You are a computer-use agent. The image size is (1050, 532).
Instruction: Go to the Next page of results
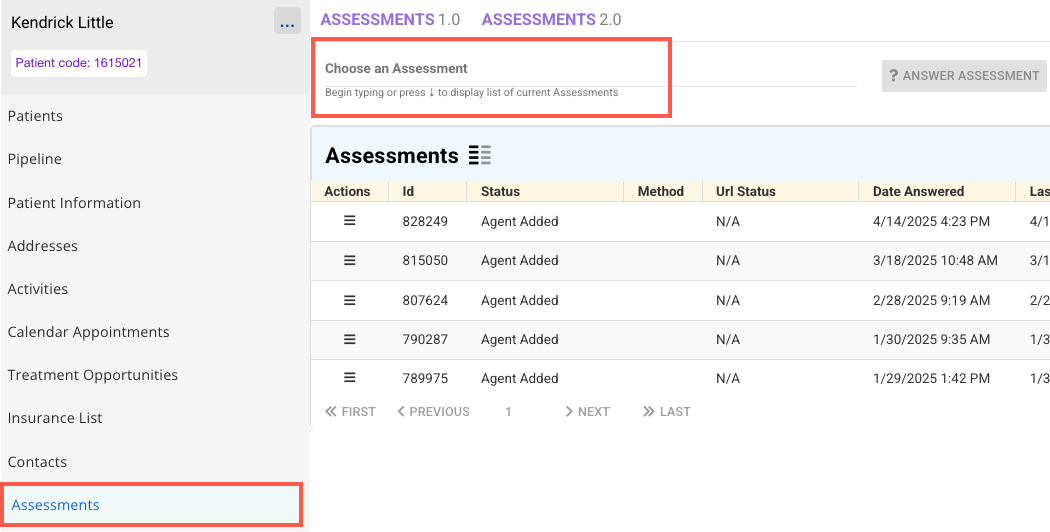click(586, 411)
